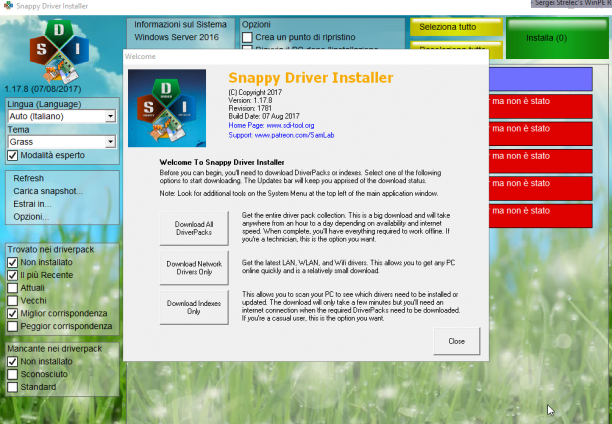Open Home Page www.sdi-tool.org link

click(271, 125)
